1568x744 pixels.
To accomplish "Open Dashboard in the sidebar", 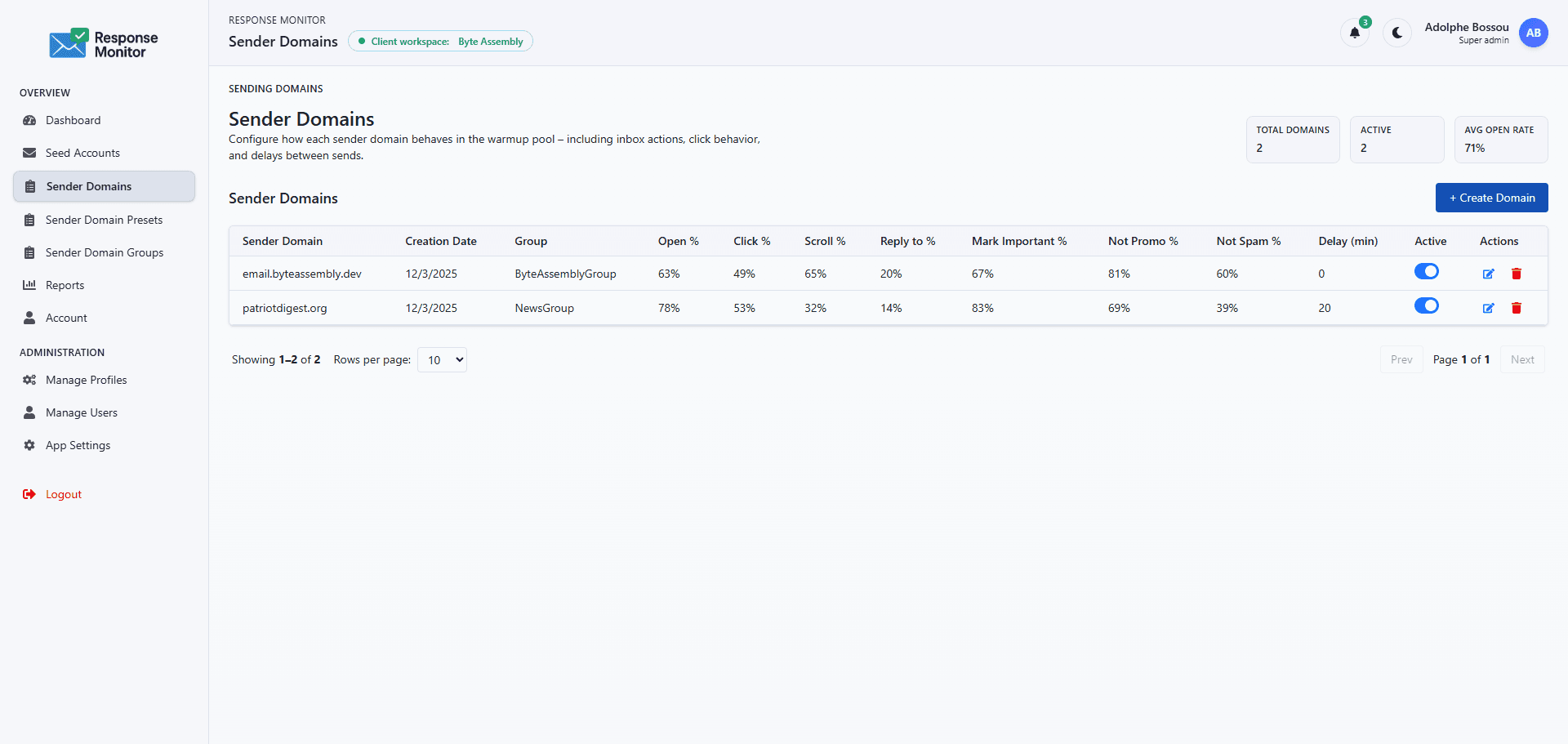I will point(73,120).
